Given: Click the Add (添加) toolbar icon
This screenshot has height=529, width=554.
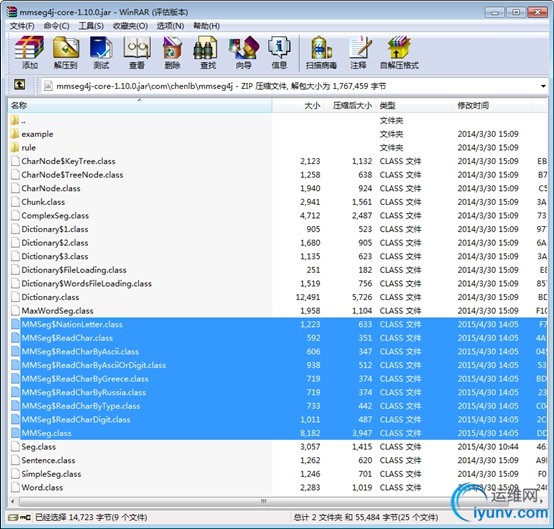Looking at the screenshot, I should (x=30, y=52).
